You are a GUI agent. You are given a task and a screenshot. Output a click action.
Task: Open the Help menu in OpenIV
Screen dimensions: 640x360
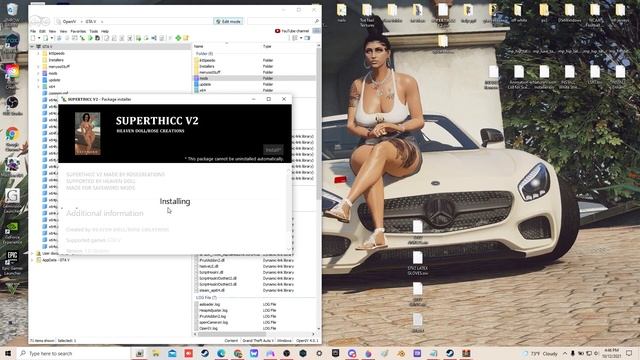(x=105, y=31)
